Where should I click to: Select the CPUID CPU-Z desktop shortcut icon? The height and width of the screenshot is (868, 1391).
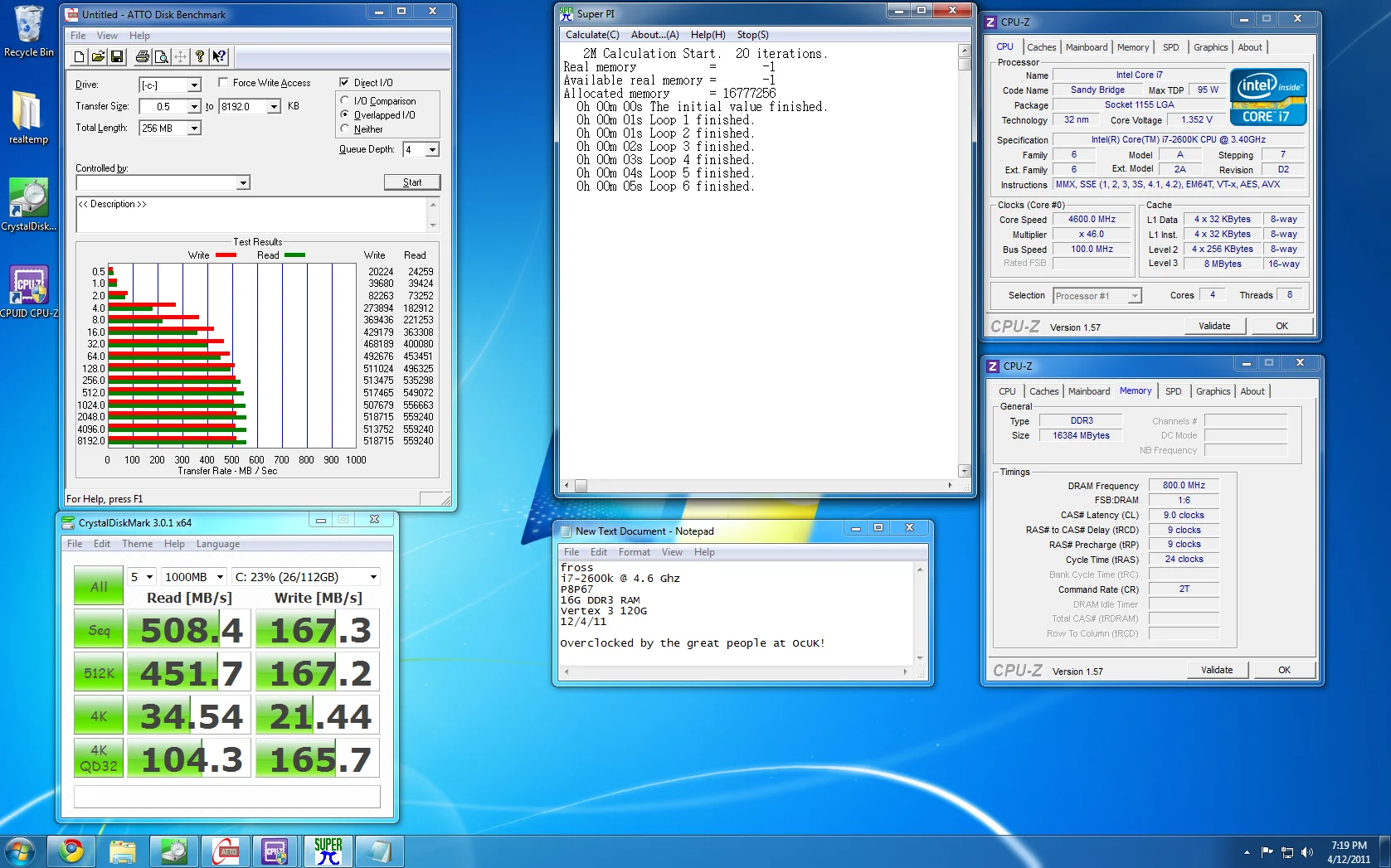pyautogui.click(x=29, y=292)
